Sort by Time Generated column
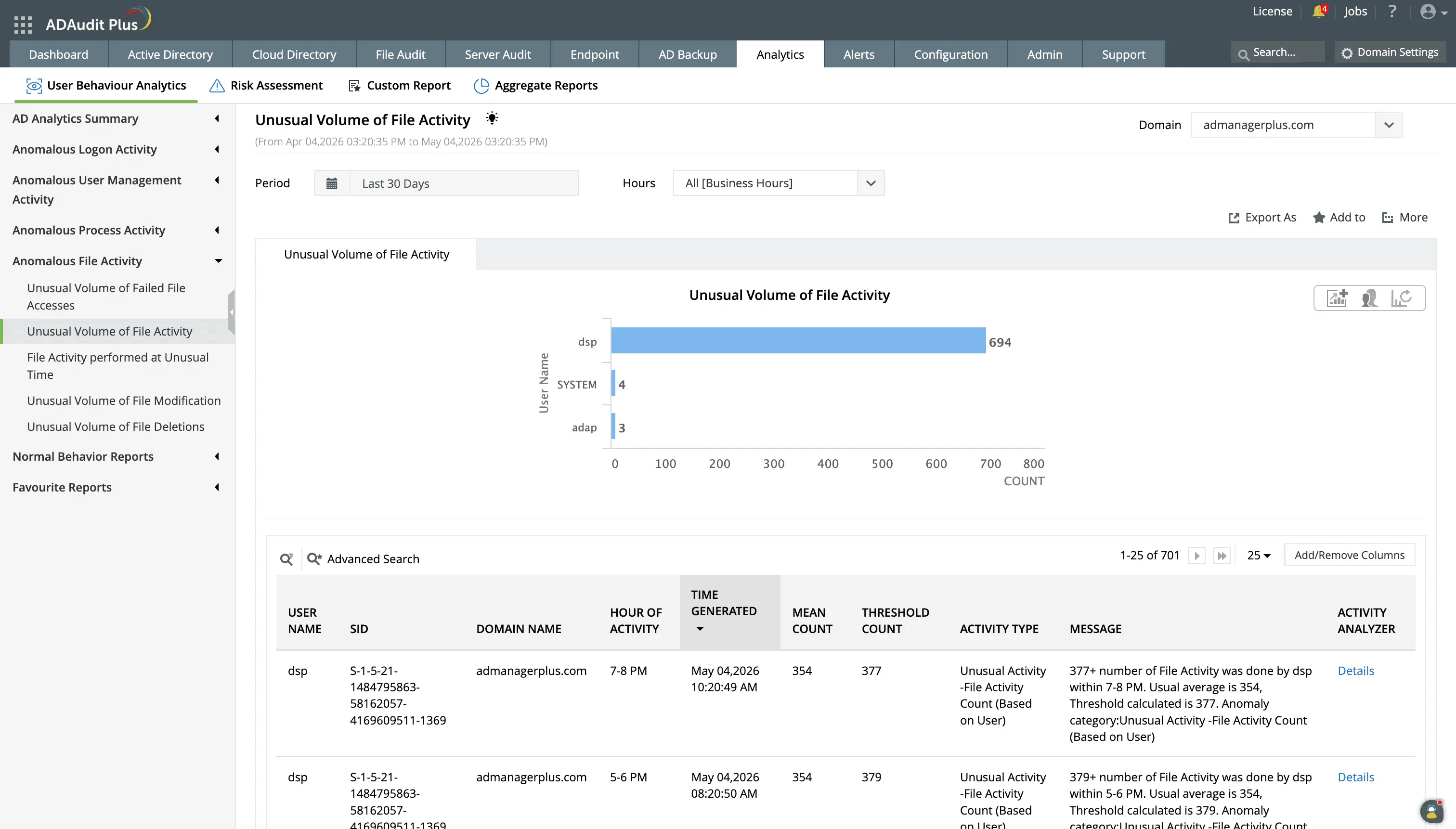Viewport: 1456px width, 829px height. [x=729, y=611]
